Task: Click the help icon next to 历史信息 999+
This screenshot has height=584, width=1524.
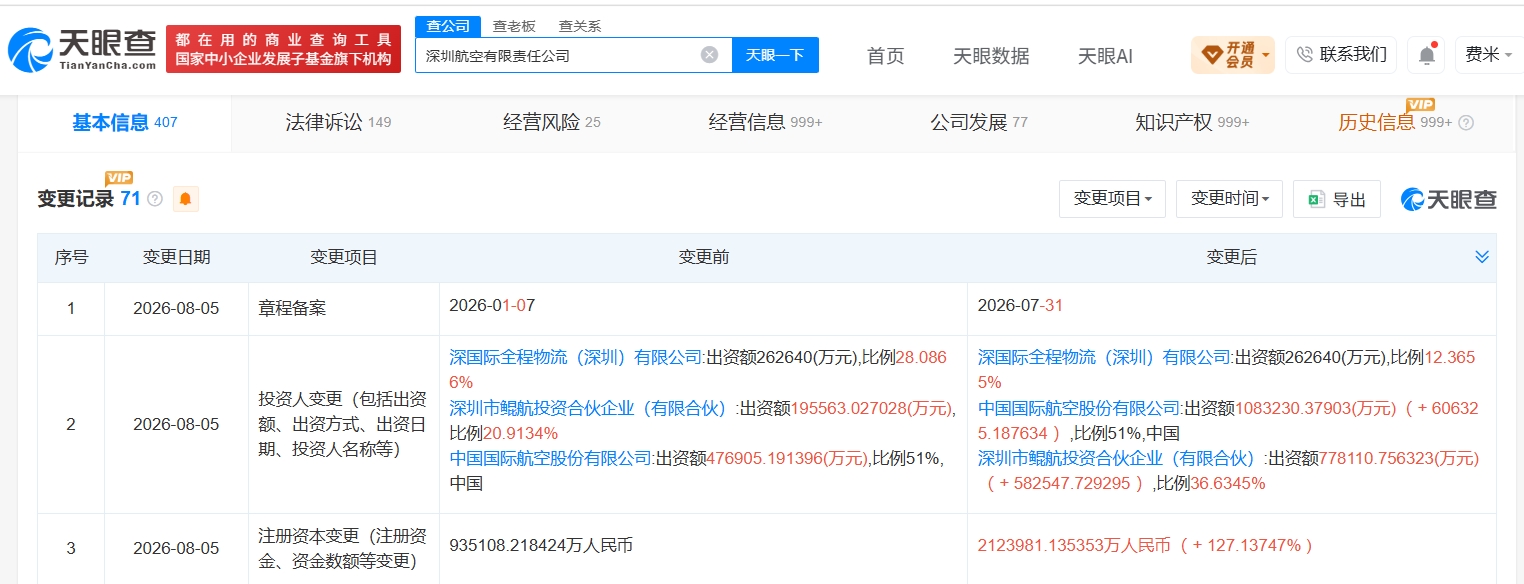Action: click(x=1466, y=123)
